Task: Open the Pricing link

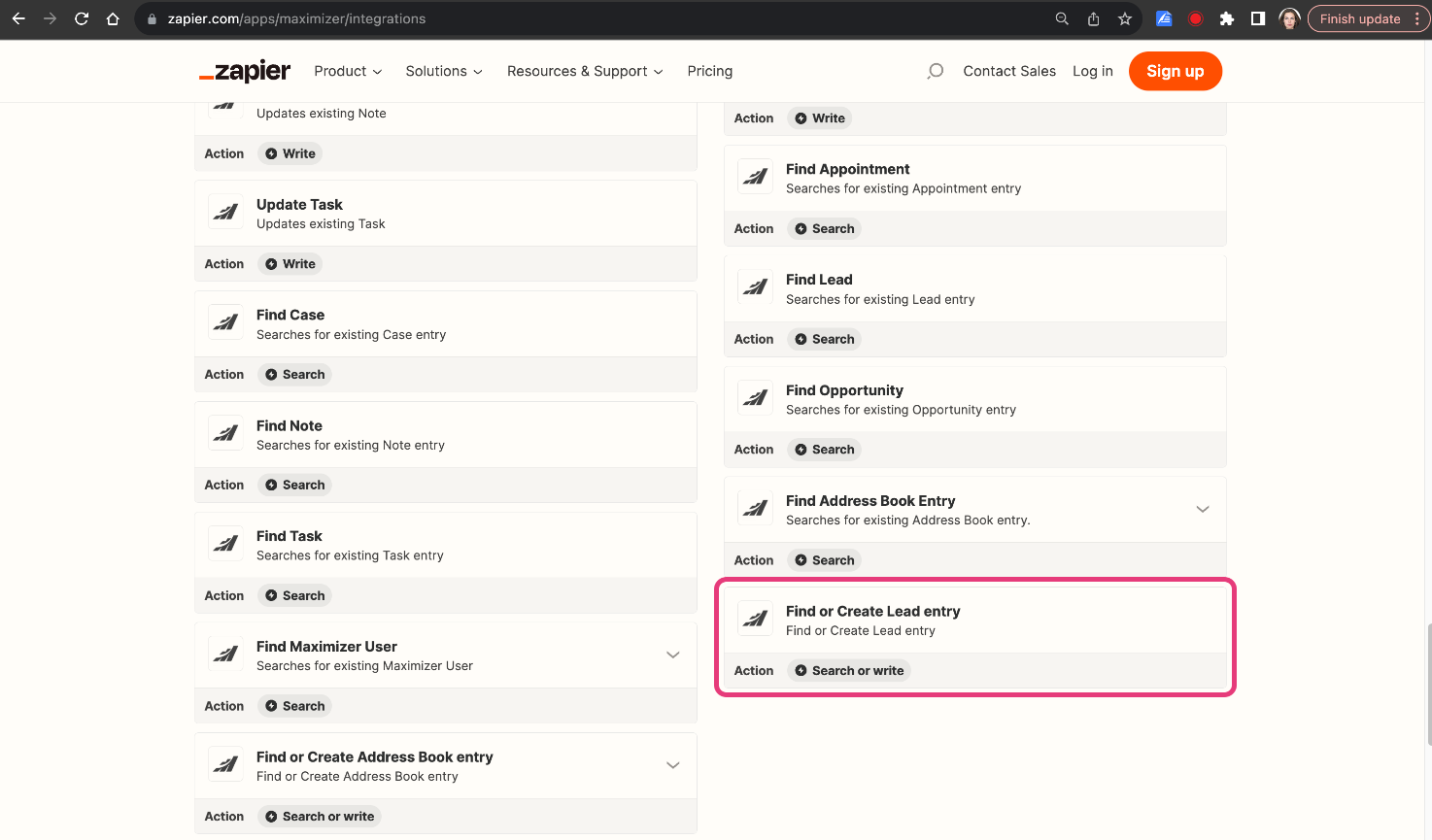Action: 710,71
